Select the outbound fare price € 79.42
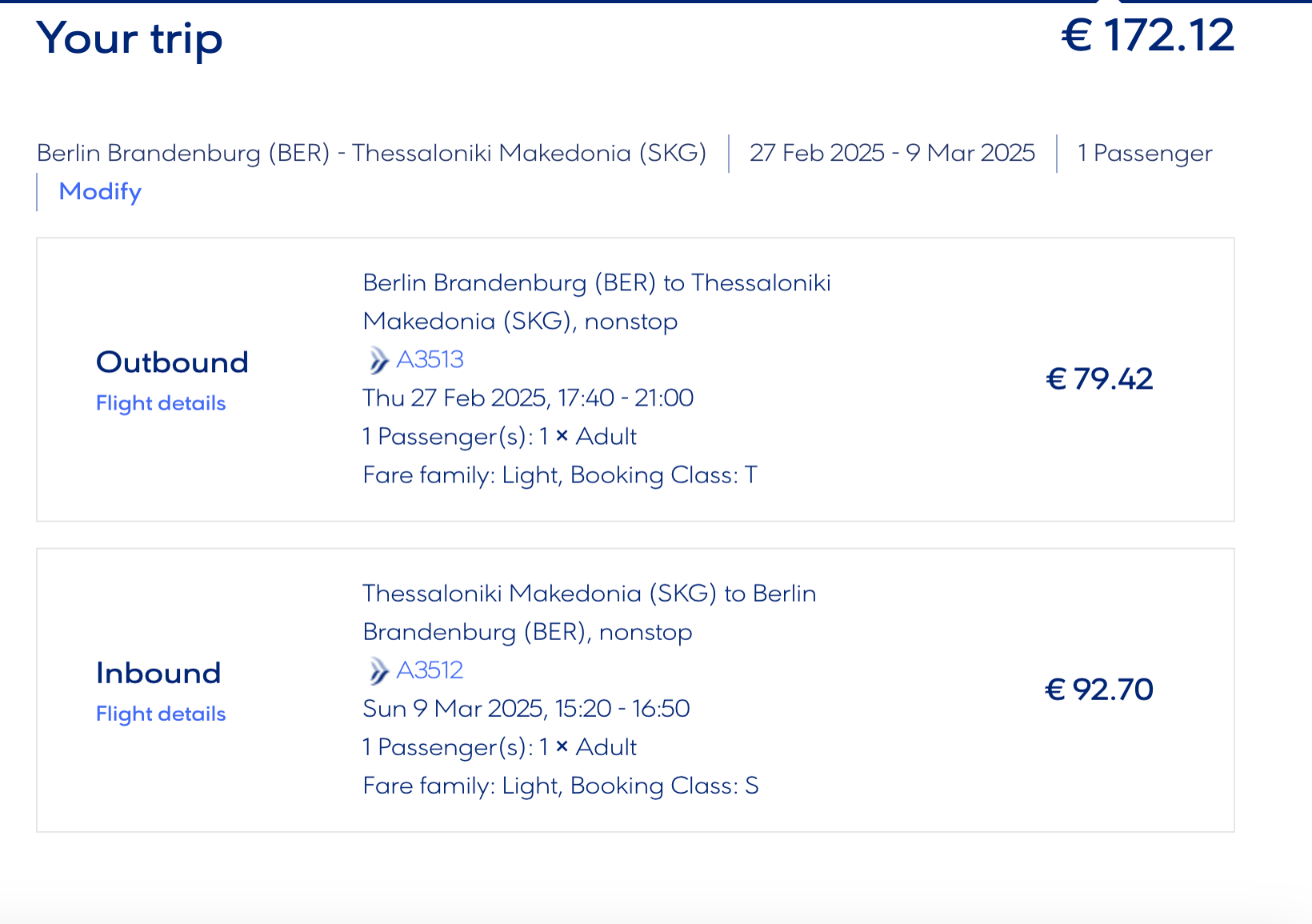This screenshot has width=1312, height=924. [x=1099, y=379]
